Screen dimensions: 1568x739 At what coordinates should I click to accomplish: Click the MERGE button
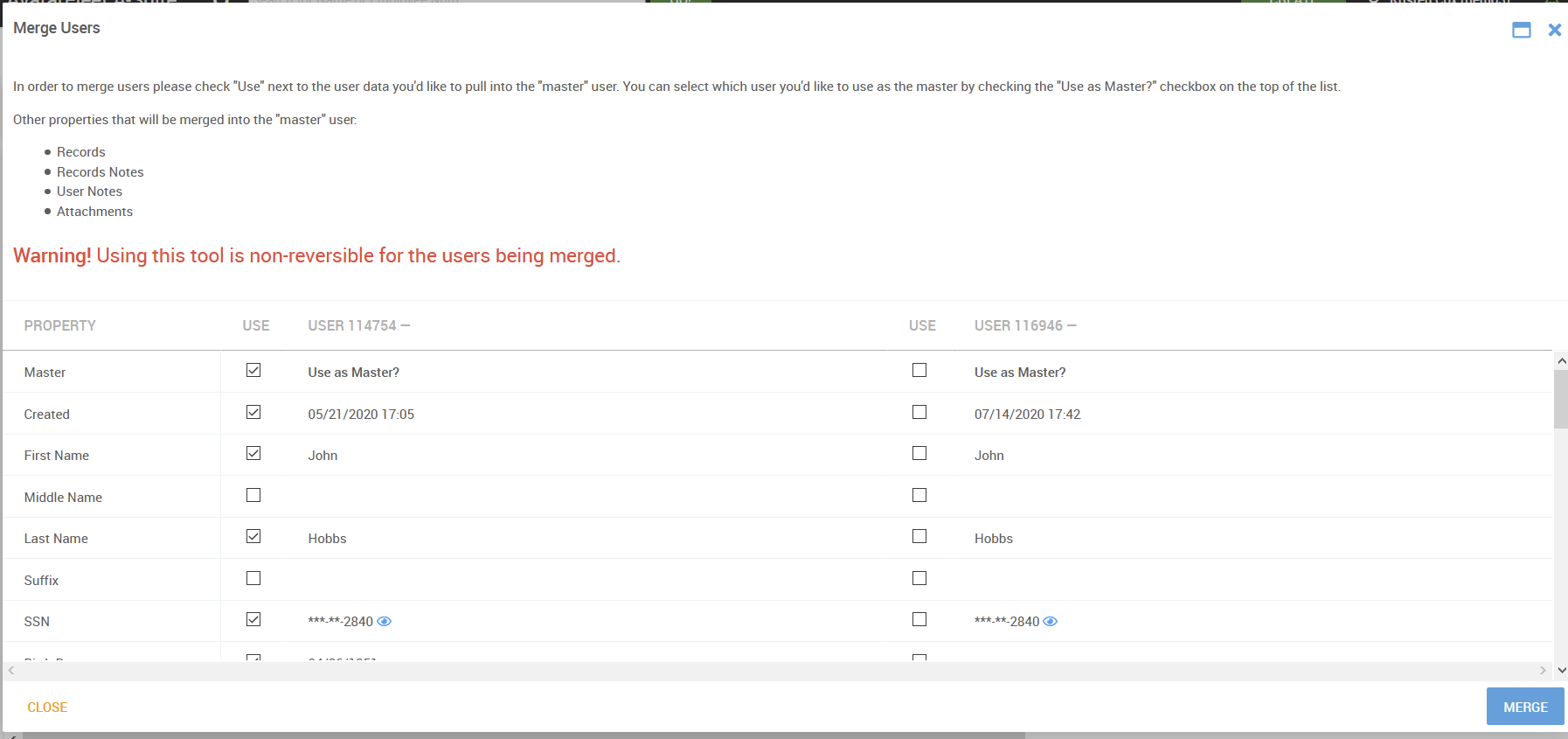[x=1525, y=707]
